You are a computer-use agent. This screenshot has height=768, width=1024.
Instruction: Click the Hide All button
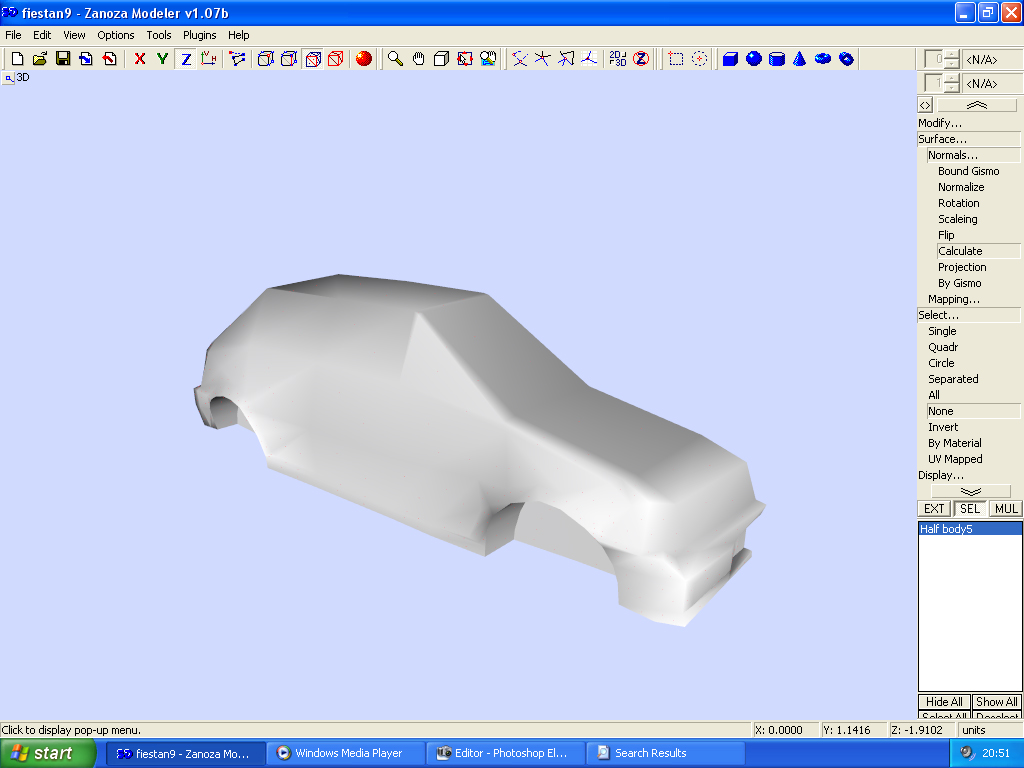pos(943,702)
